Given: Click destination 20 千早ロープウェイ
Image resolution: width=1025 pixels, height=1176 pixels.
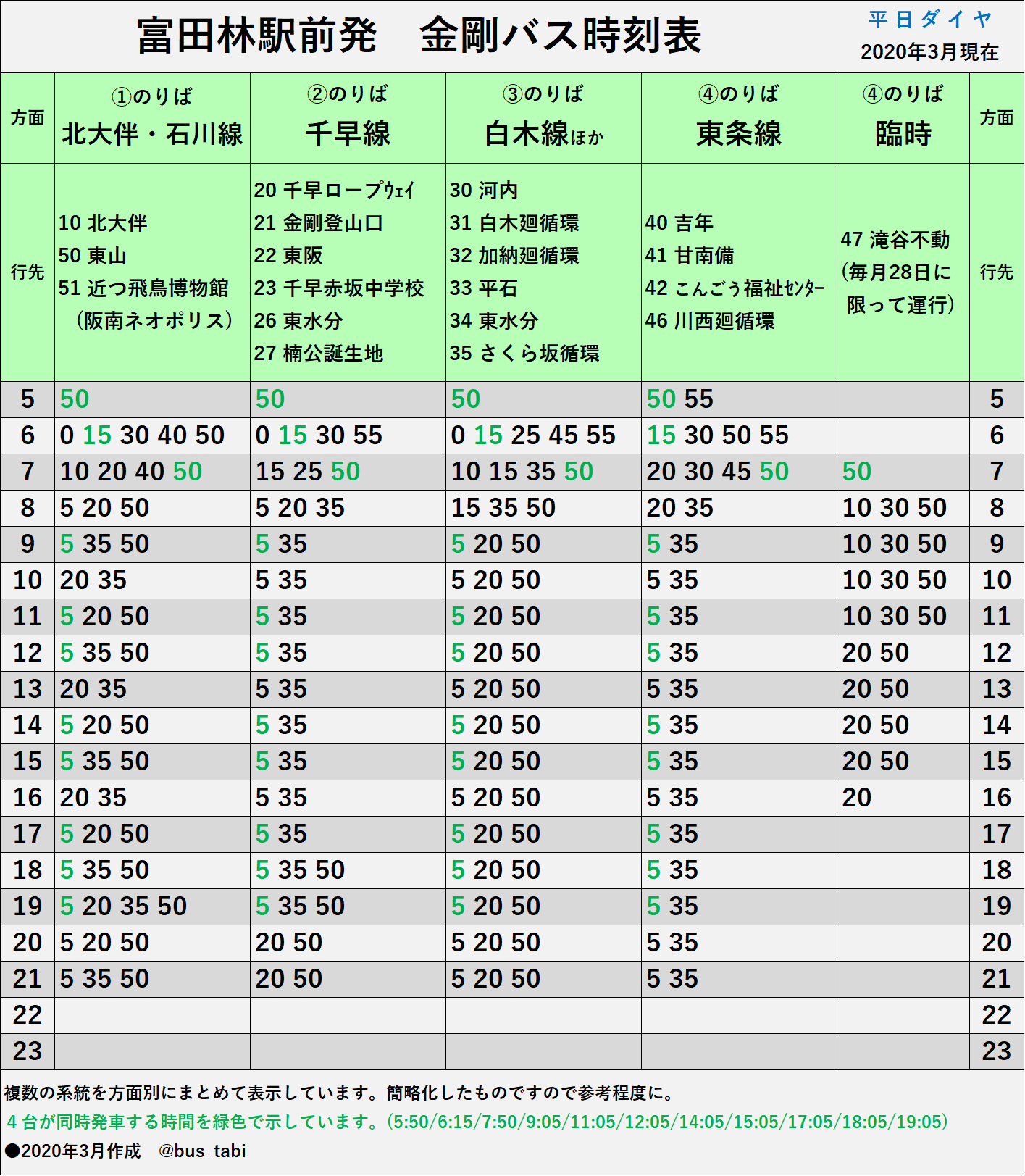Looking at the screenshot, I should [334, 190].
